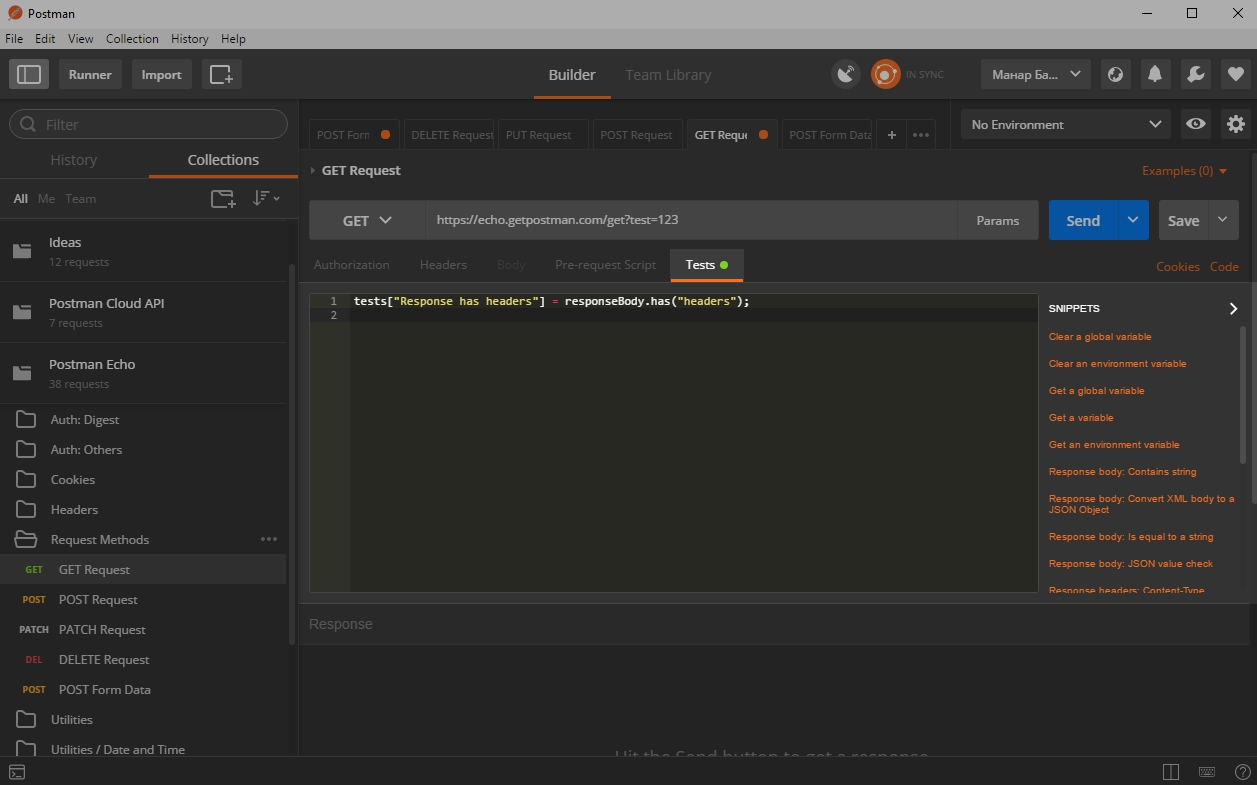Screen dimensions: 1257x785
Task: Click the Send button
Action: [x=1082, y=220]
